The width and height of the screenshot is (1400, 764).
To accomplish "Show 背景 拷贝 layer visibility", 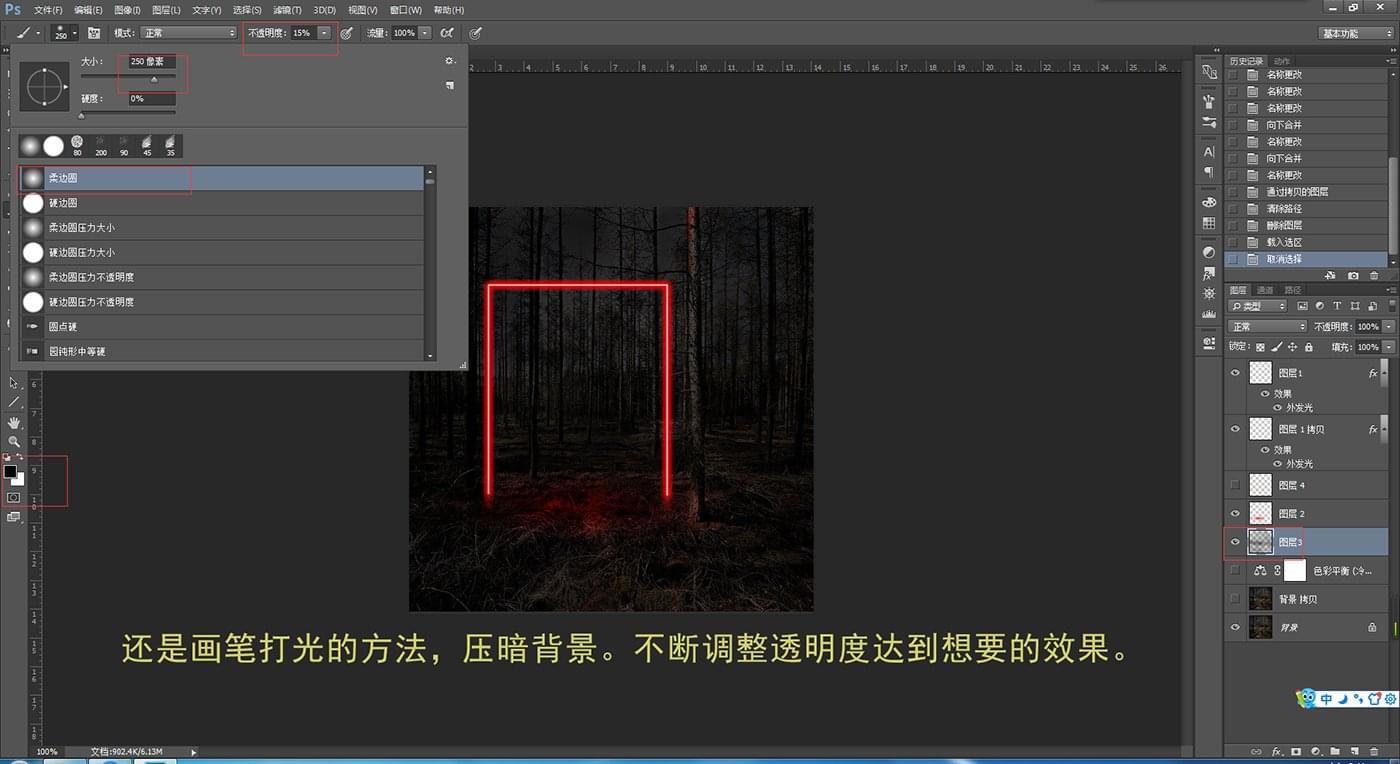I will coord(1236,599).
